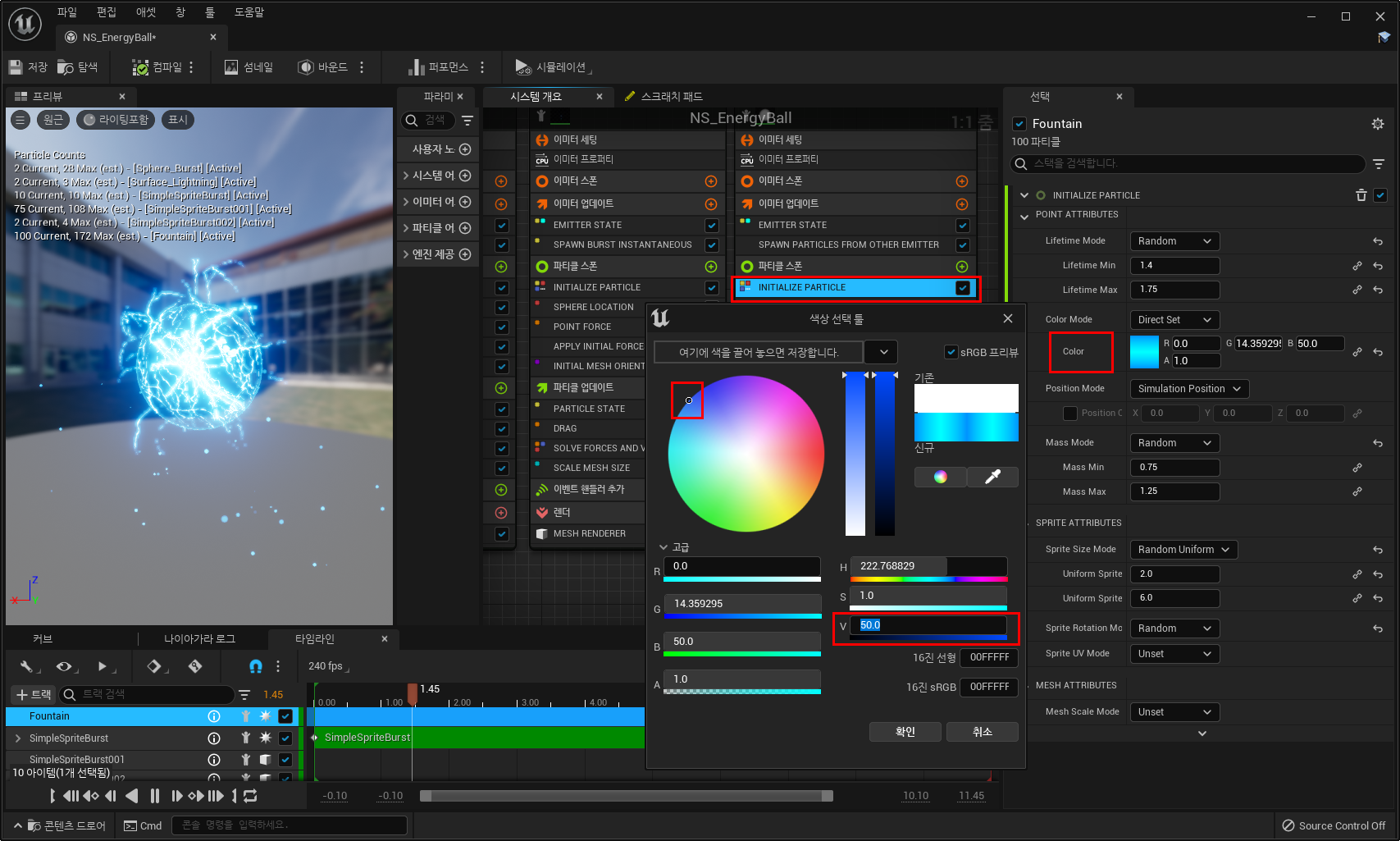Click the trash icon for Initialize Particle
This screenshot has width=1400, height=841.
(1361, 195)
